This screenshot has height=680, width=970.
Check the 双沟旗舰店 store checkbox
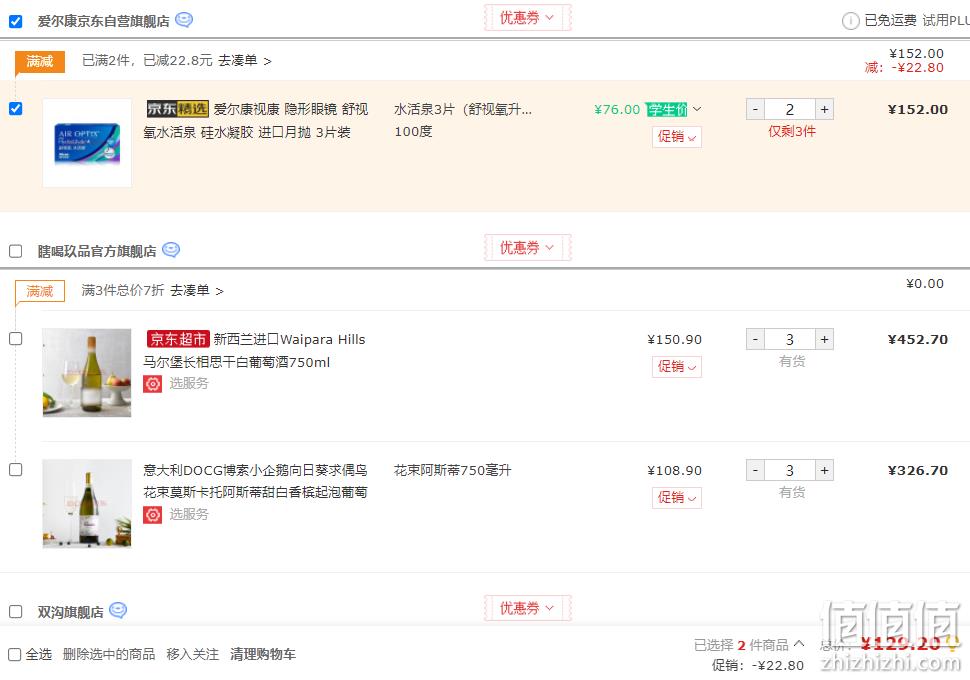click(x=15, y=612)
